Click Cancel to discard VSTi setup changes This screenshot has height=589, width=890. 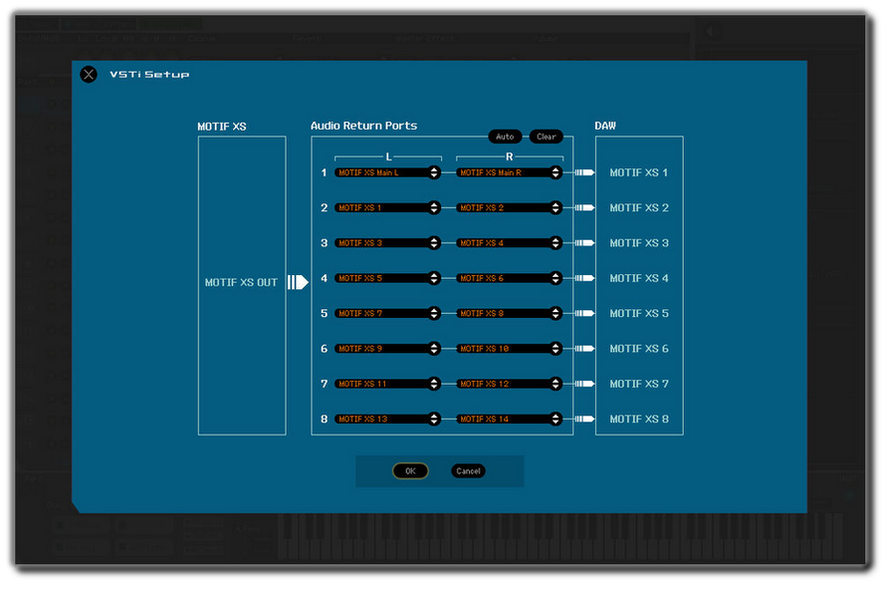point(468,471)
